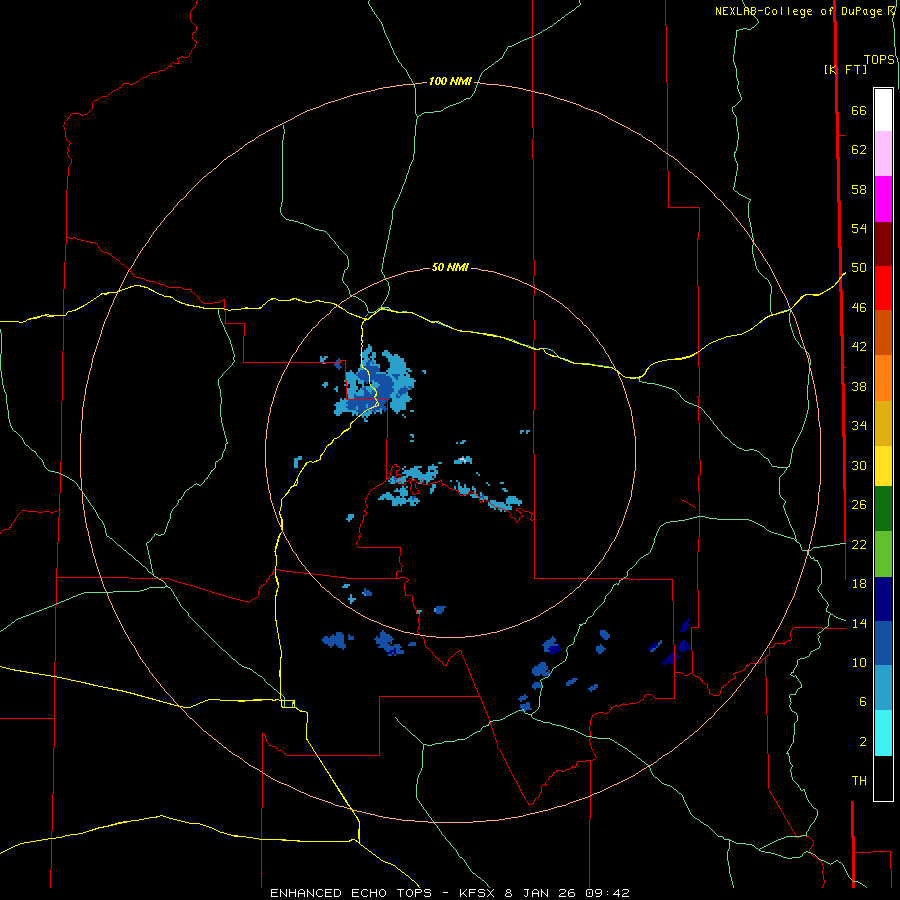Click the 66 legend value
900x900 pixels.
pos(859,110)
